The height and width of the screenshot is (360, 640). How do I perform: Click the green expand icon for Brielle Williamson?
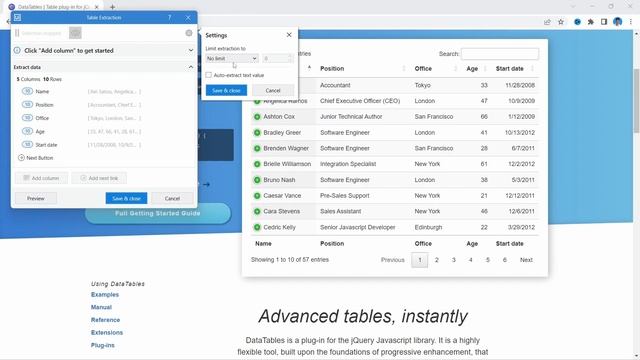pyautogui.click(x=257, y=164)
